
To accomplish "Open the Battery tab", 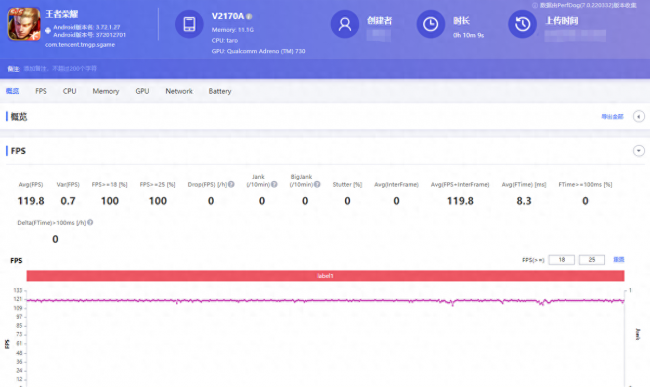I will [x=220, y=91].
